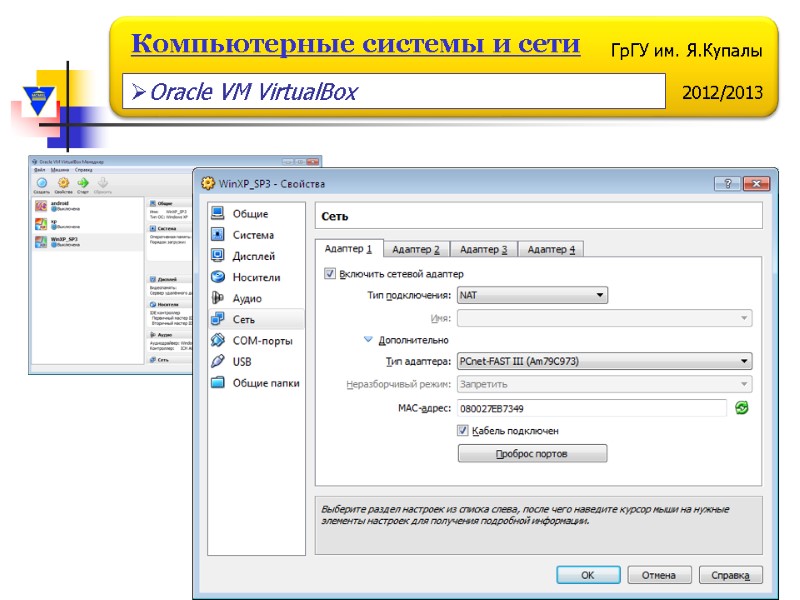The width and height of the screenshot is (800, 600).
Task: Select Система text in settings list
Action: (x=253, y=235)
